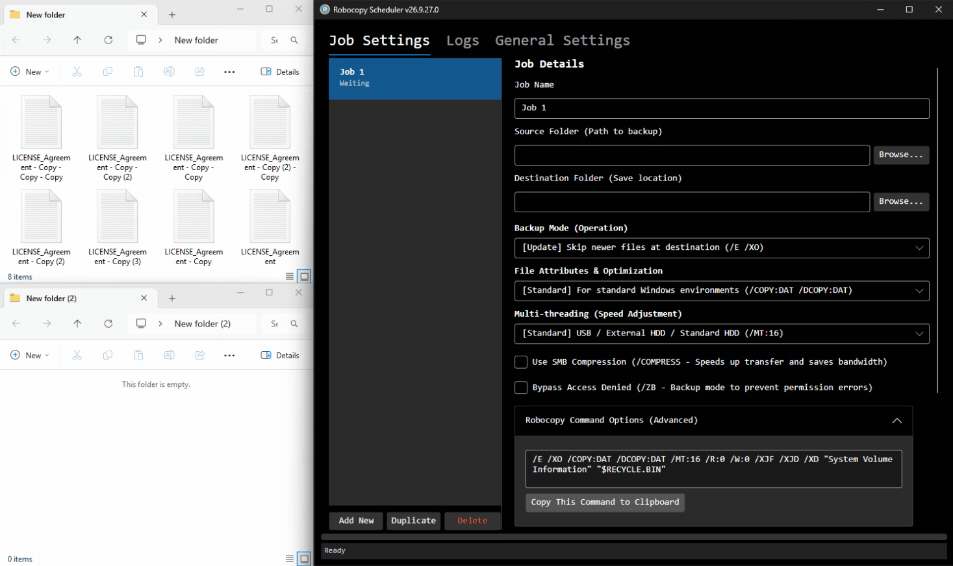Click Cut icon in New folder (2) window
This screenshot has height=566, width=953.
(x=77, y=355)
